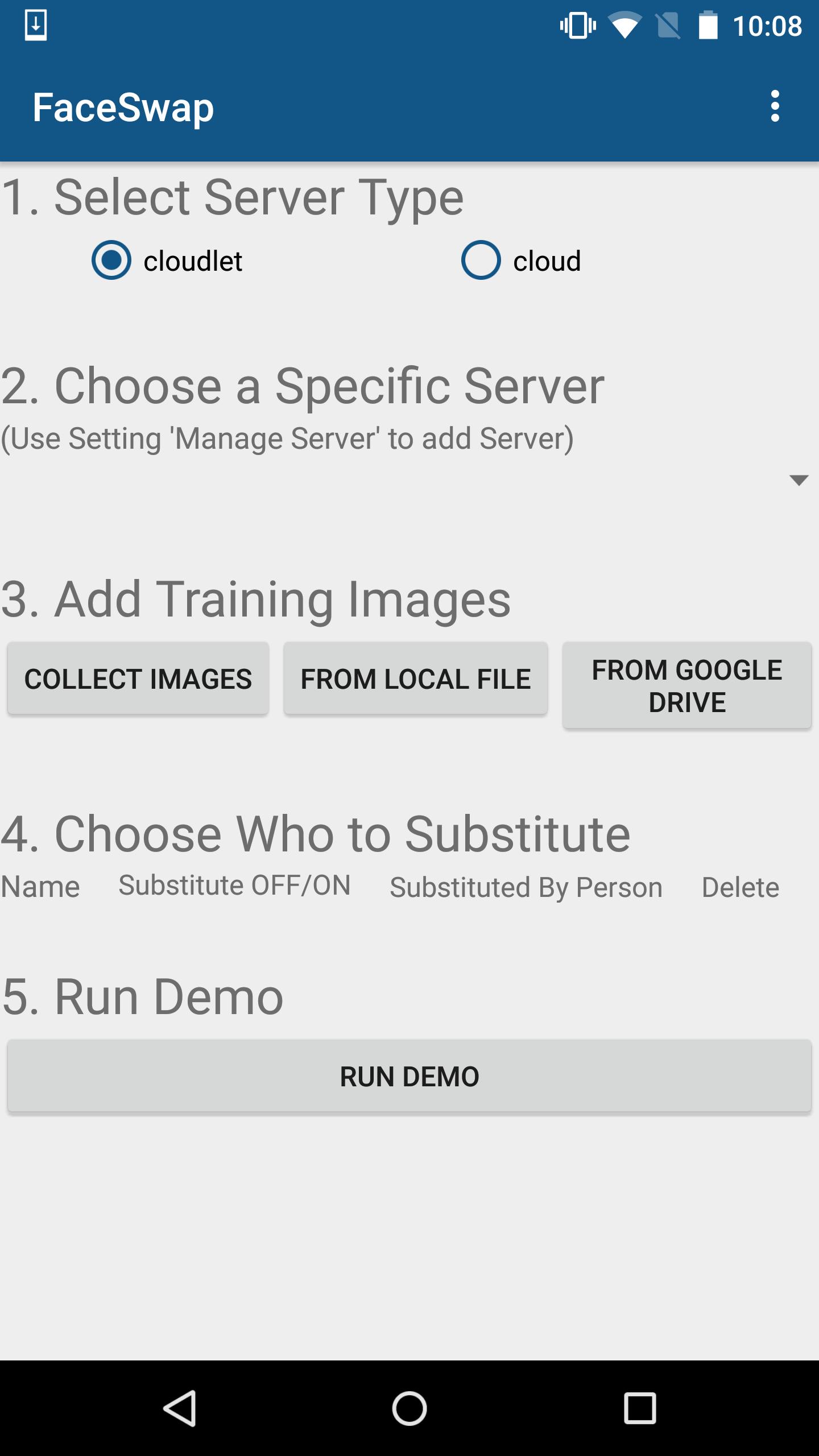
Task: Tap the Collect Images button
Action: [x=138, y=679]
